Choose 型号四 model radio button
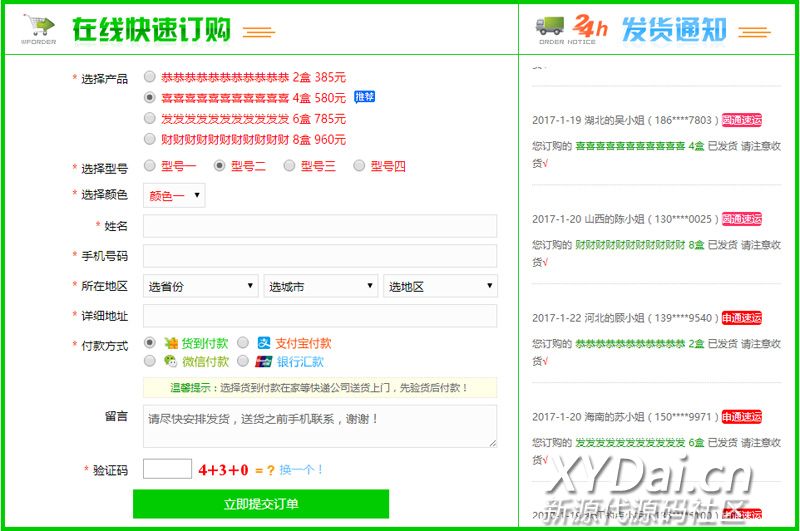The height and width of the screenshot is (531, 800). click(x=359, y=165)
